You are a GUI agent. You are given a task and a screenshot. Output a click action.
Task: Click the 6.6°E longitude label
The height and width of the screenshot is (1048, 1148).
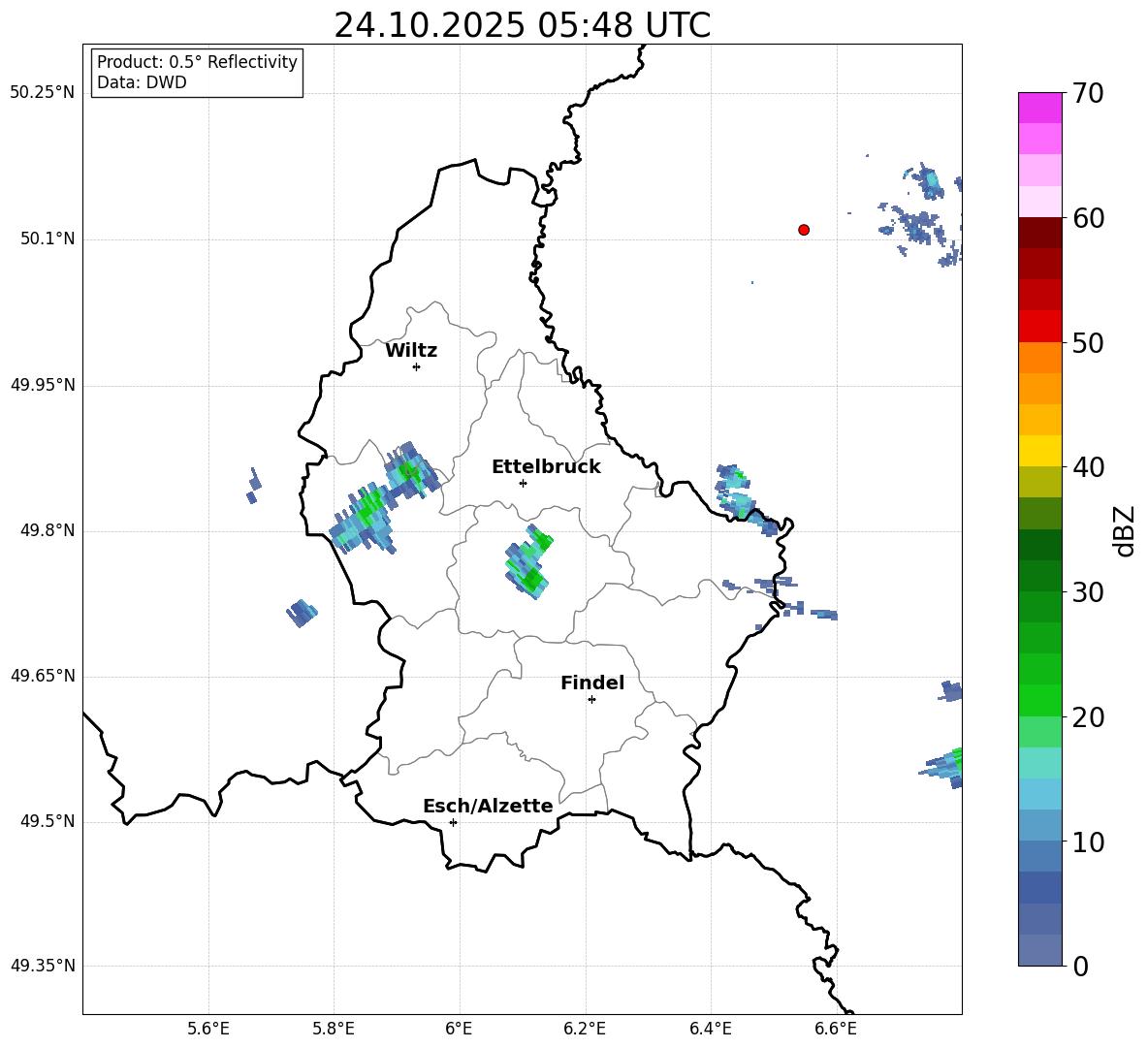tap(836, 1029)
